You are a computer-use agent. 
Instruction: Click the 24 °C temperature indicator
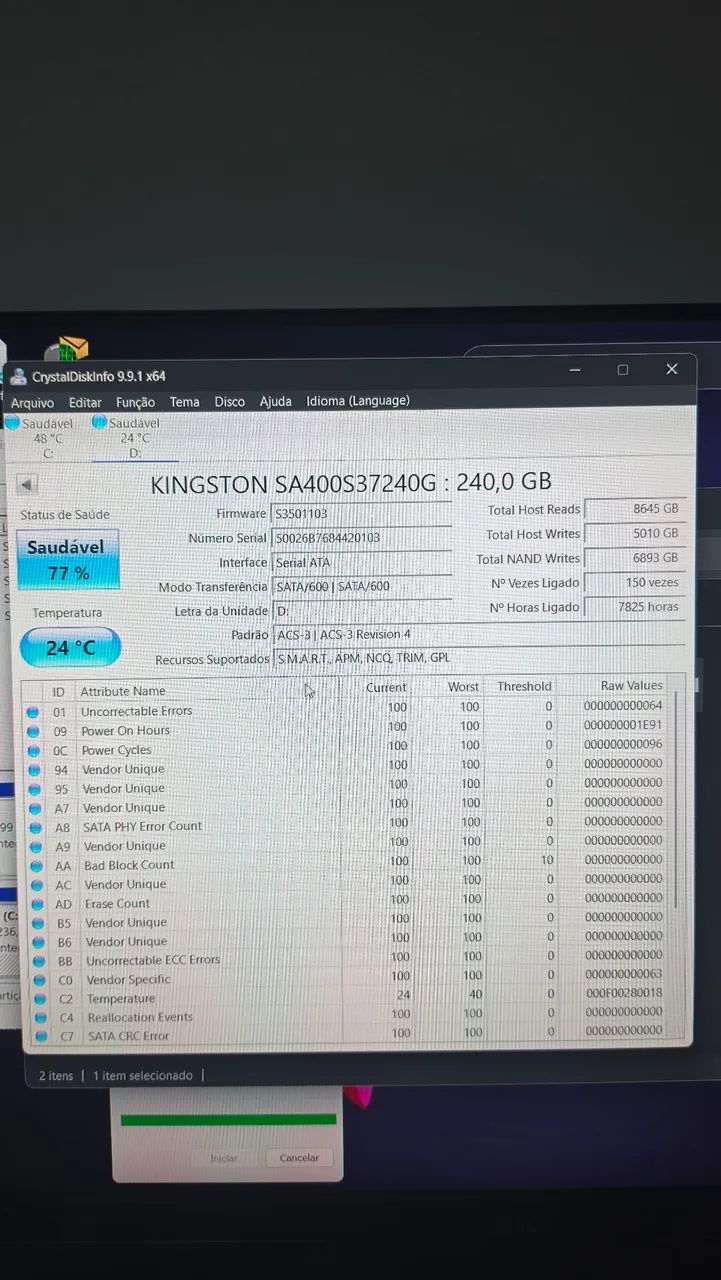[69, 648]
